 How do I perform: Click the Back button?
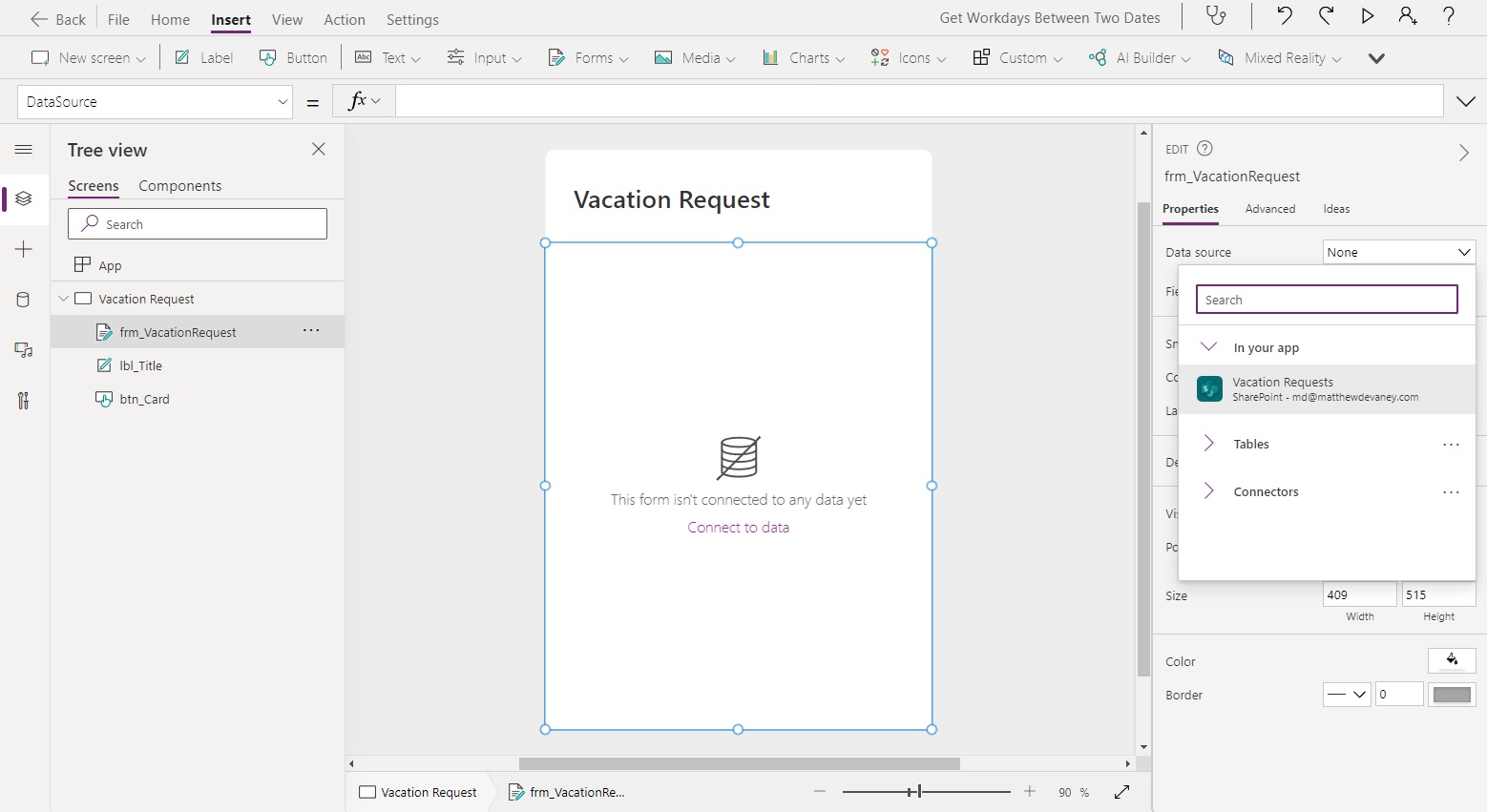point(57,18)
